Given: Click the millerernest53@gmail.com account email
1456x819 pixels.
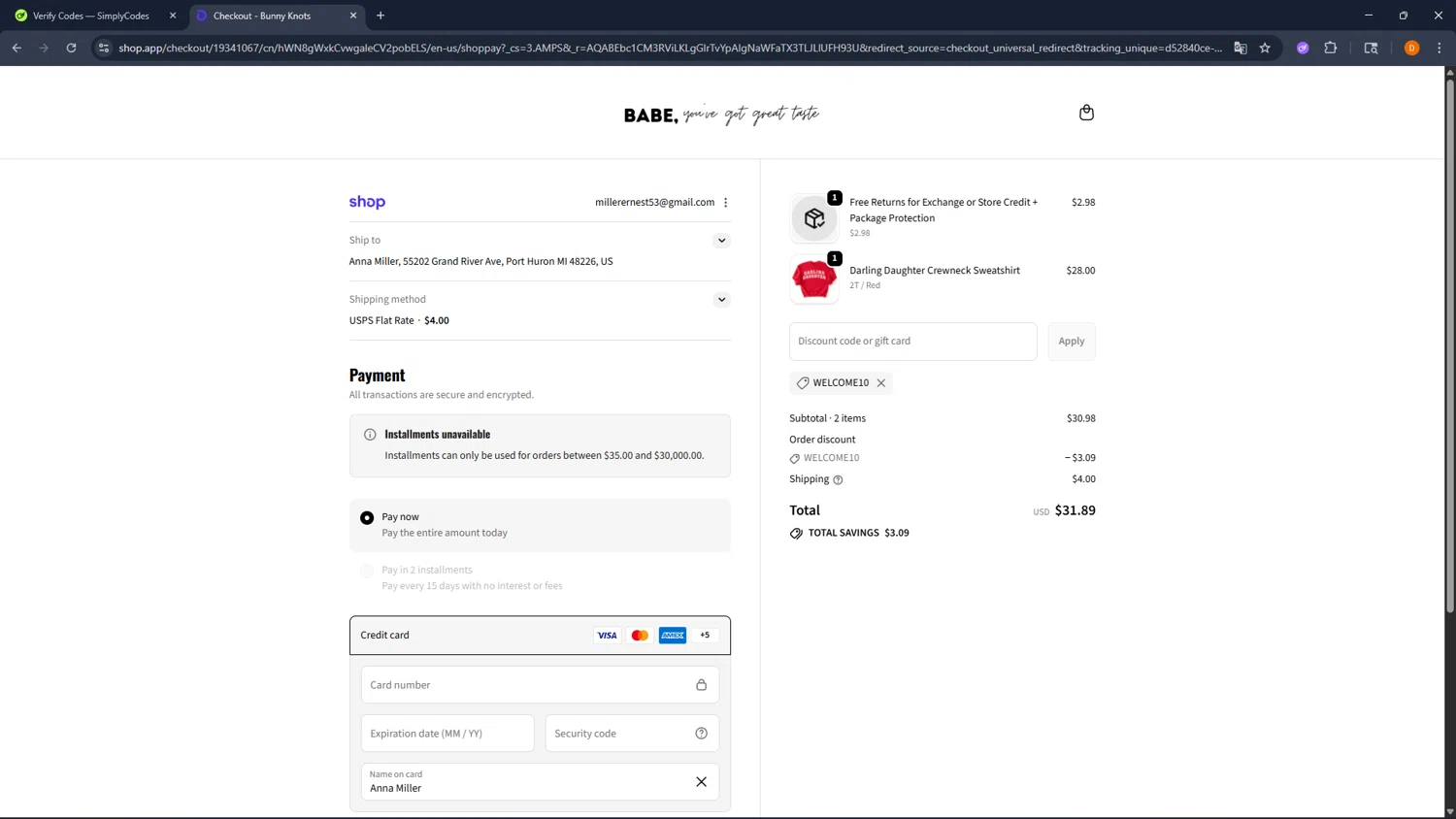Looking at the screenshot, I should pos(655,202).
